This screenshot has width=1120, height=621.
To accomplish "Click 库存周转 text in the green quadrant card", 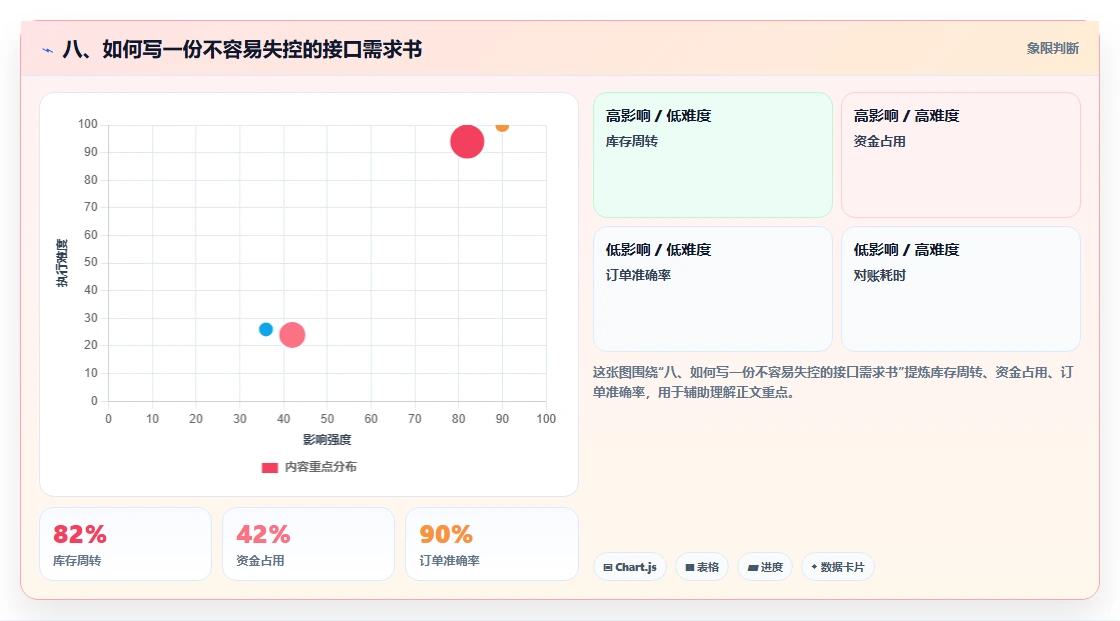I will pos(631,141).
